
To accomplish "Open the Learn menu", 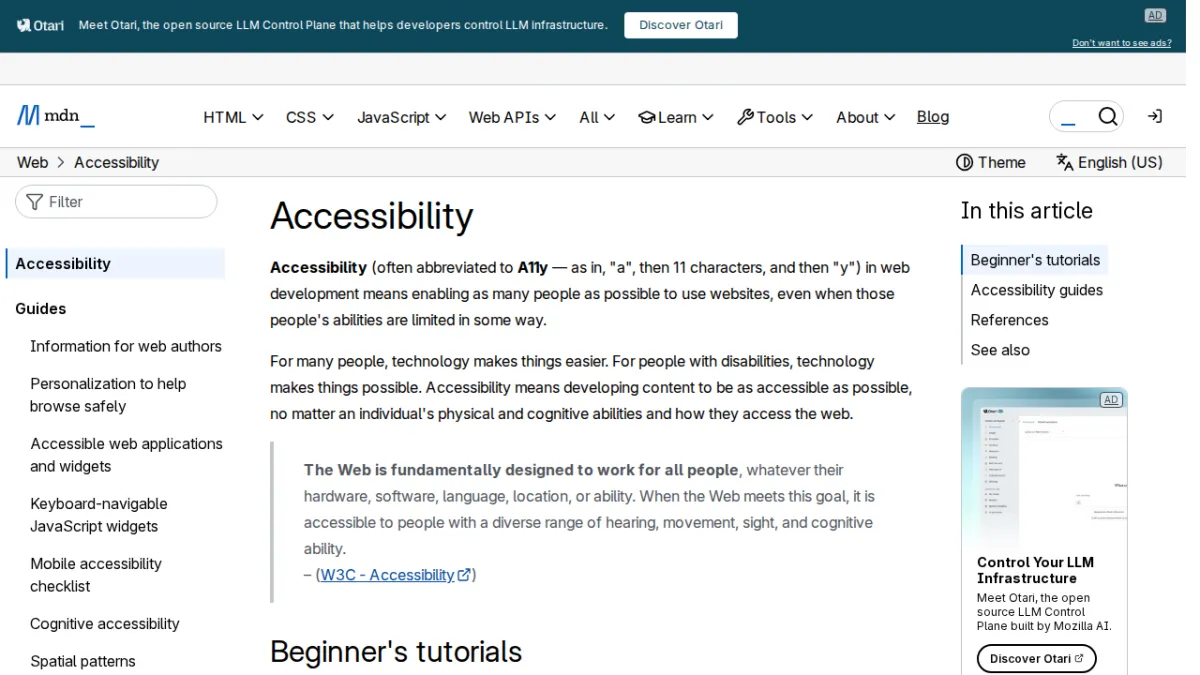I will 676,117.
